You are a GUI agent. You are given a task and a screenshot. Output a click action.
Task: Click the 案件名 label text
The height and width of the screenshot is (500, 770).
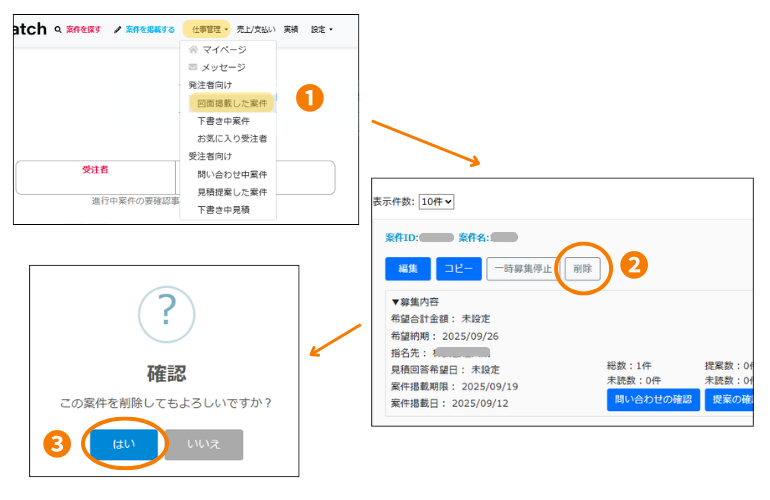pos(474,238)
